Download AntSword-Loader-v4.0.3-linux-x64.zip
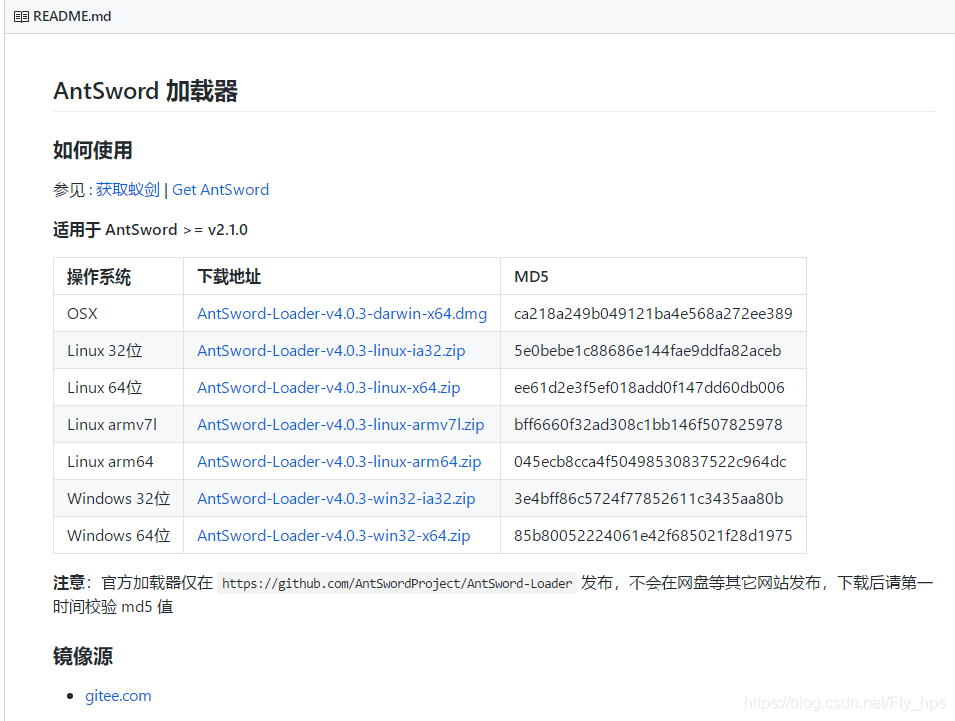This screenshot has width=955, height=721. (328, 388)
